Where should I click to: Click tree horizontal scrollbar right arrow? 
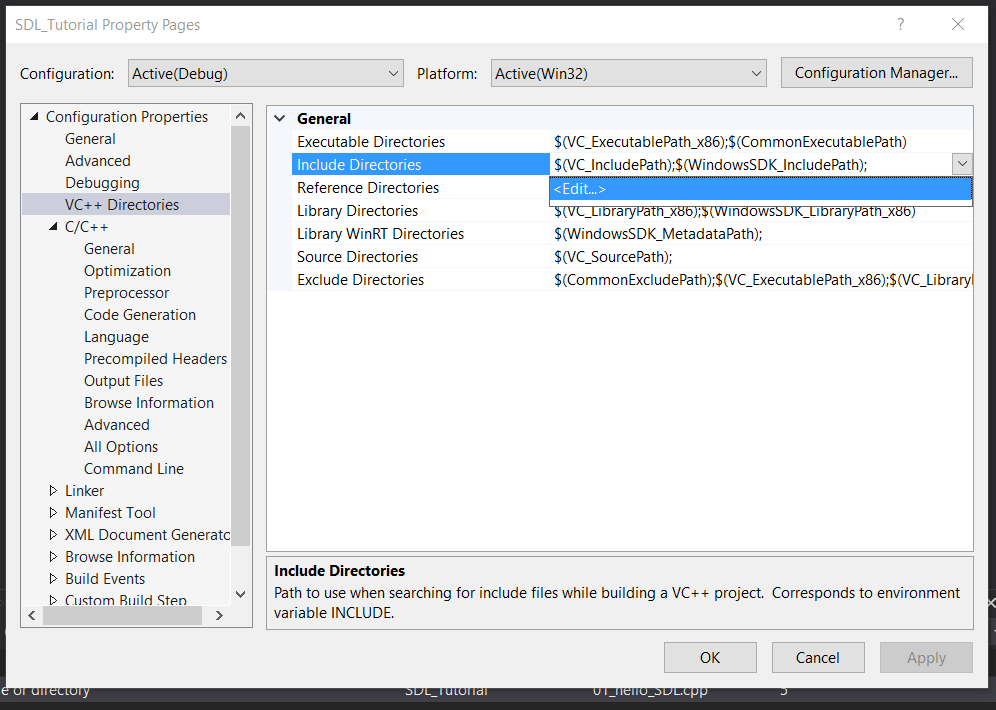click(219, 615)
